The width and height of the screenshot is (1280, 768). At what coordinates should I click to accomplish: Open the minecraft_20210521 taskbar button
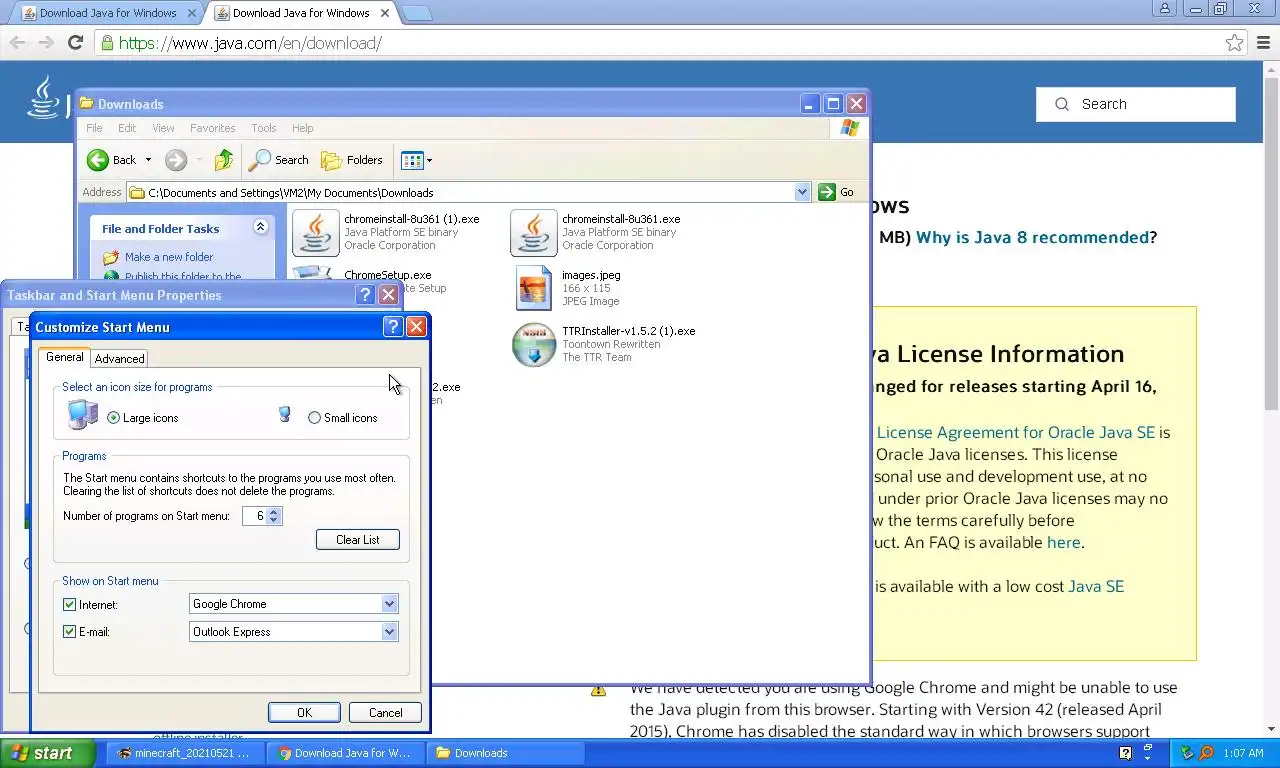[x=185, y=753]
